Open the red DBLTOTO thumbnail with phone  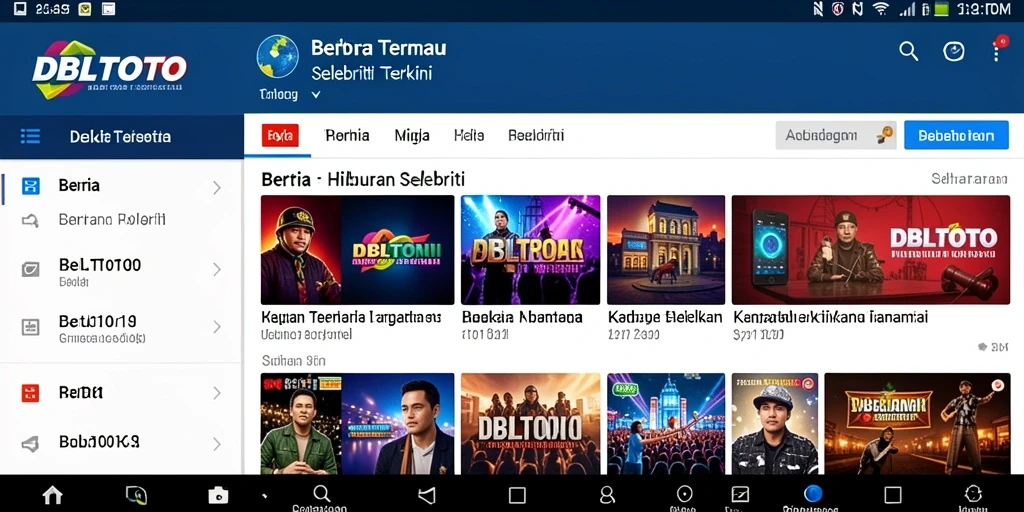(x=871, y=249)
